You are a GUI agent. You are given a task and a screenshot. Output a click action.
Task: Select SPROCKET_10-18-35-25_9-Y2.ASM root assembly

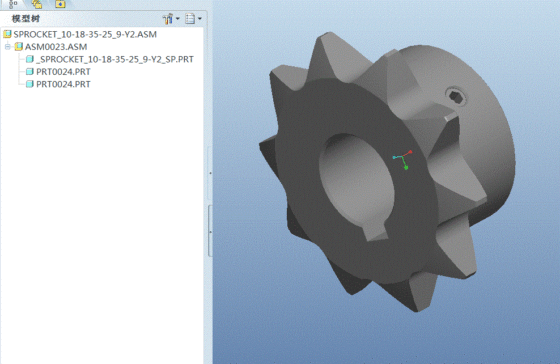[x=85, y=34]
